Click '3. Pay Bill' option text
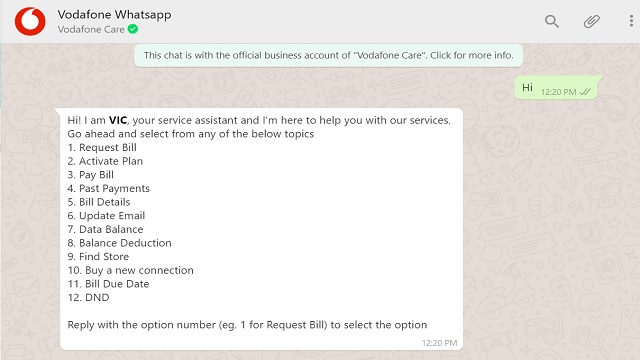This screenshot has width=640, height=360. (x=91, y=175)
